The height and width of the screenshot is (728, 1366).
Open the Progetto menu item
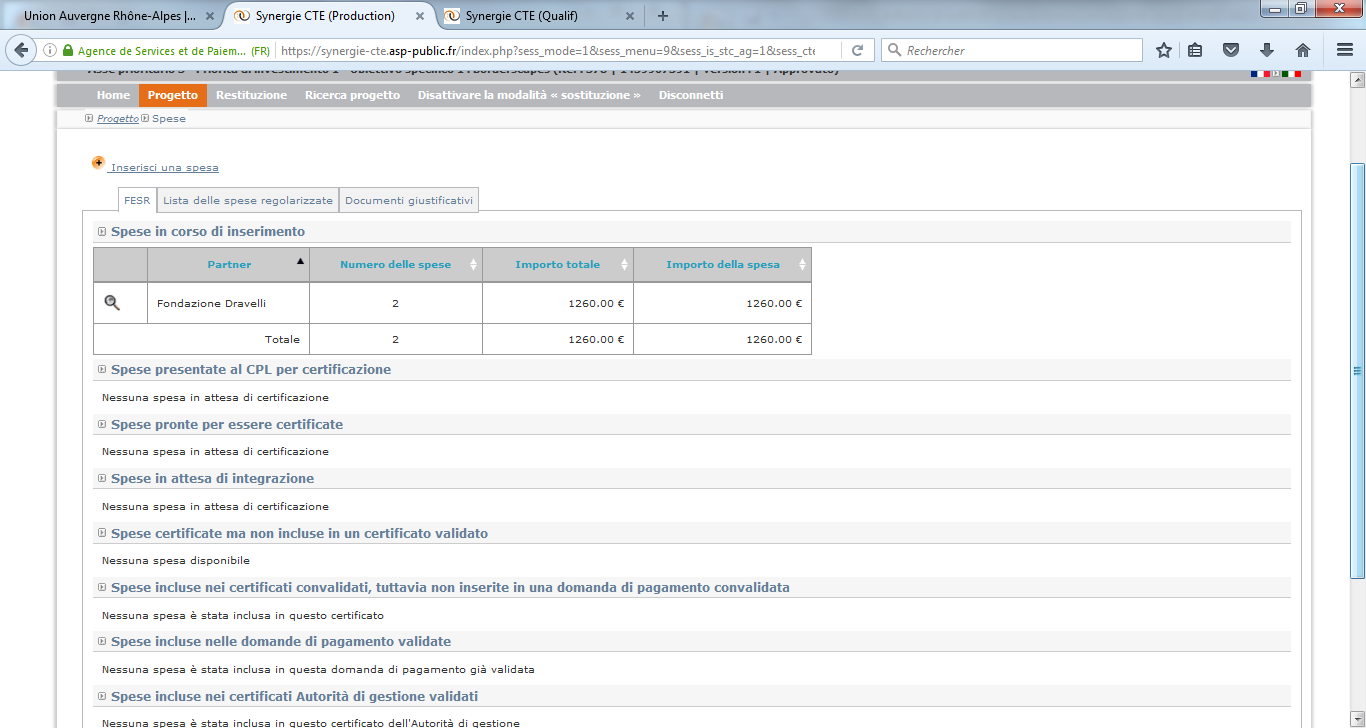[172, 95]
